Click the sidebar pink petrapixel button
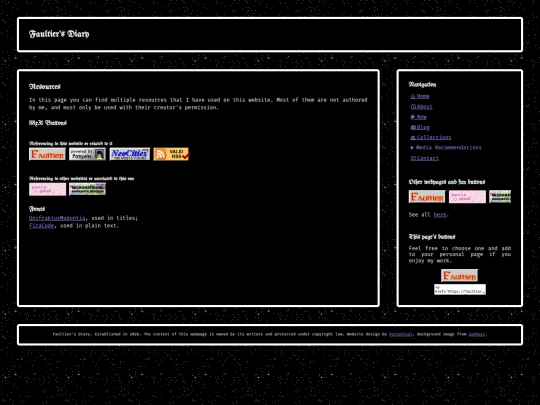540x405 pixels. point(467,197)
